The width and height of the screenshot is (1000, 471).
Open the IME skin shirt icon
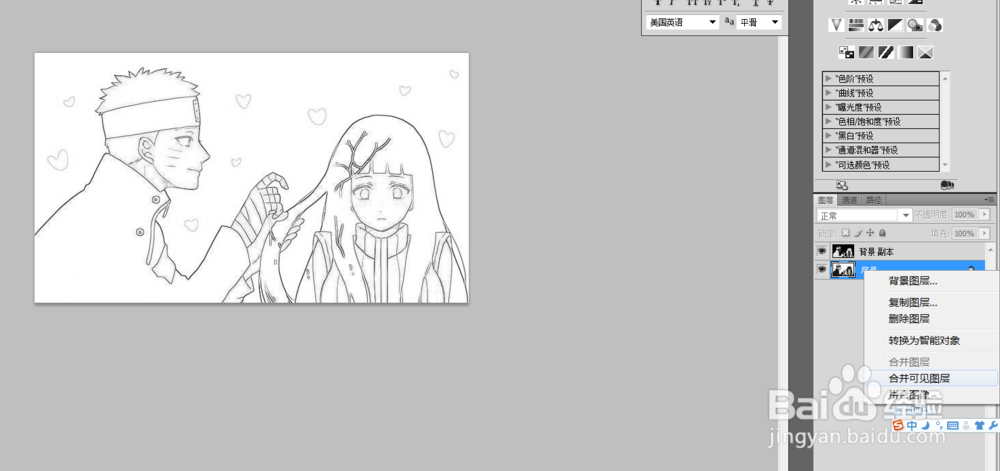click(x=980, y=425)
